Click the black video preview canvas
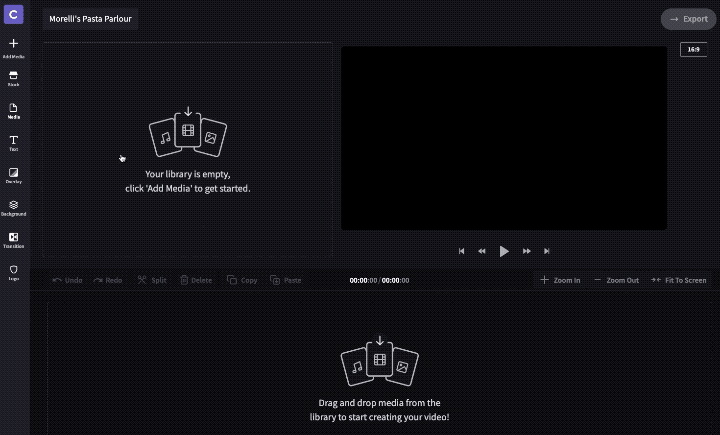 click(504, 138)
